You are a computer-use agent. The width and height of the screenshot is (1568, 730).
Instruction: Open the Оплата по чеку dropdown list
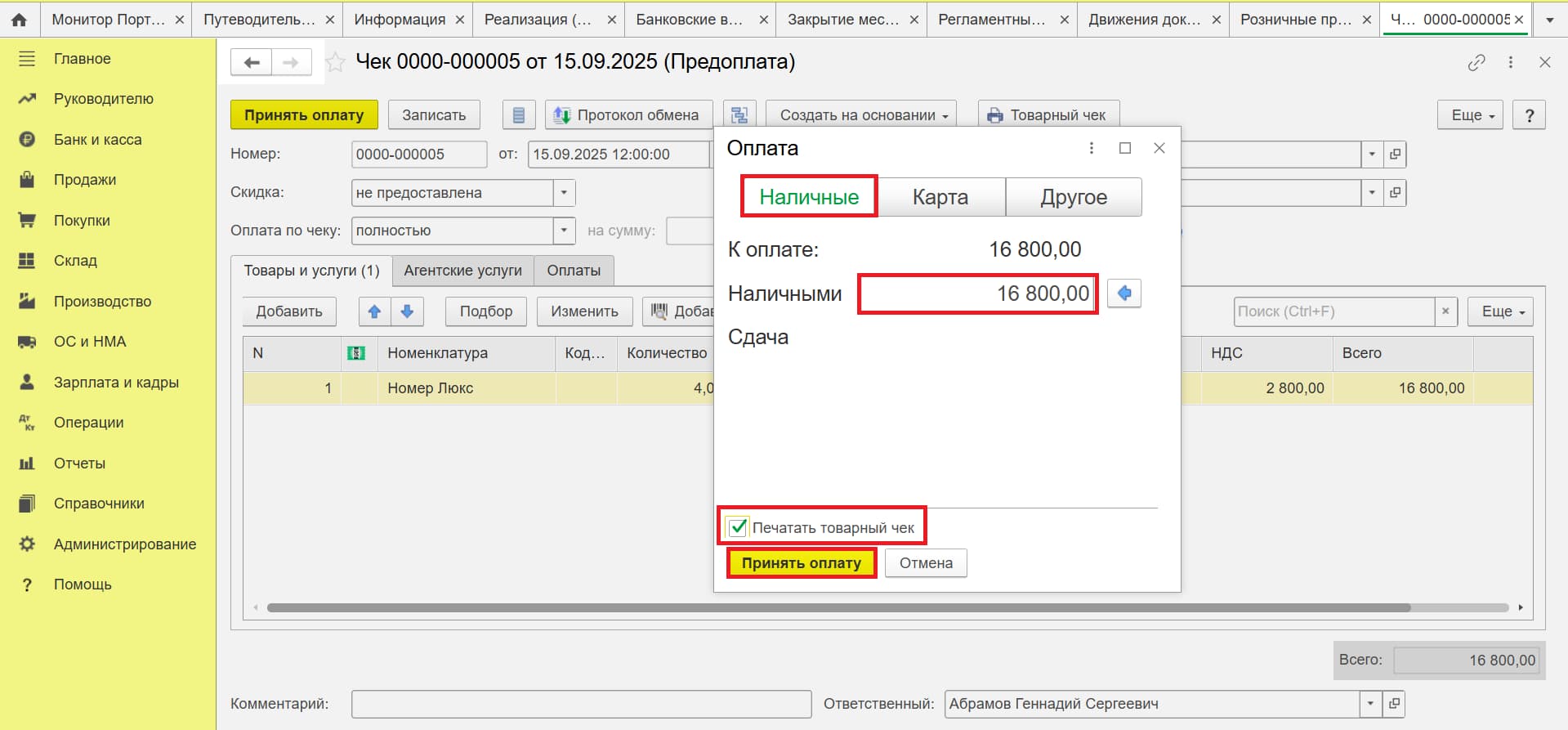pyautogui.click(x=565, y=231)
